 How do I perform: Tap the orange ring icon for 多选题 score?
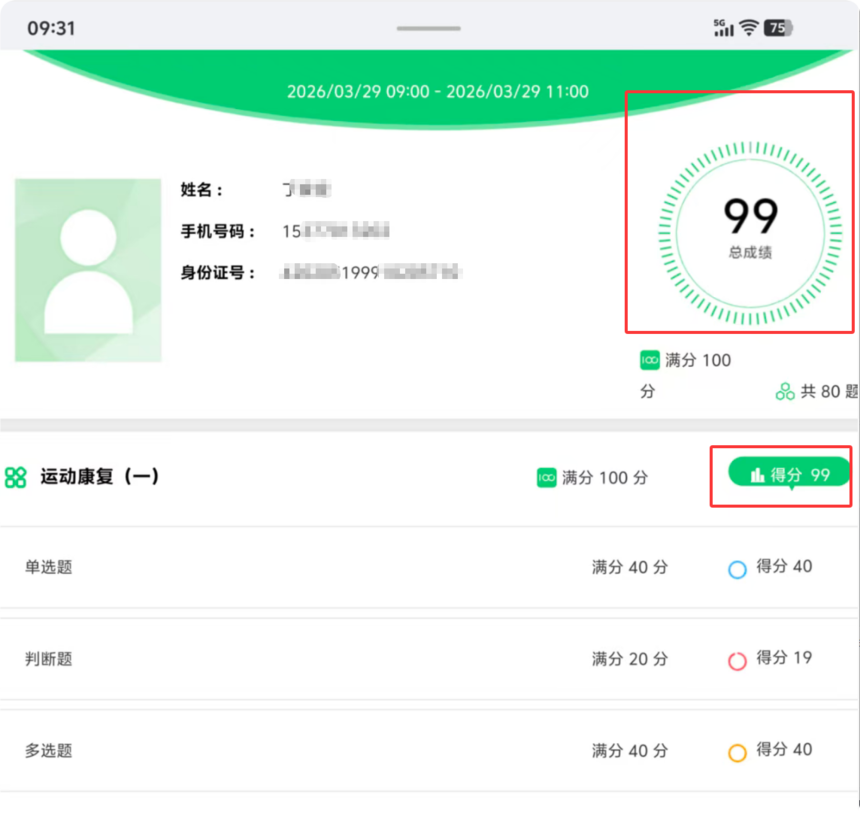(x=737, y=753)
